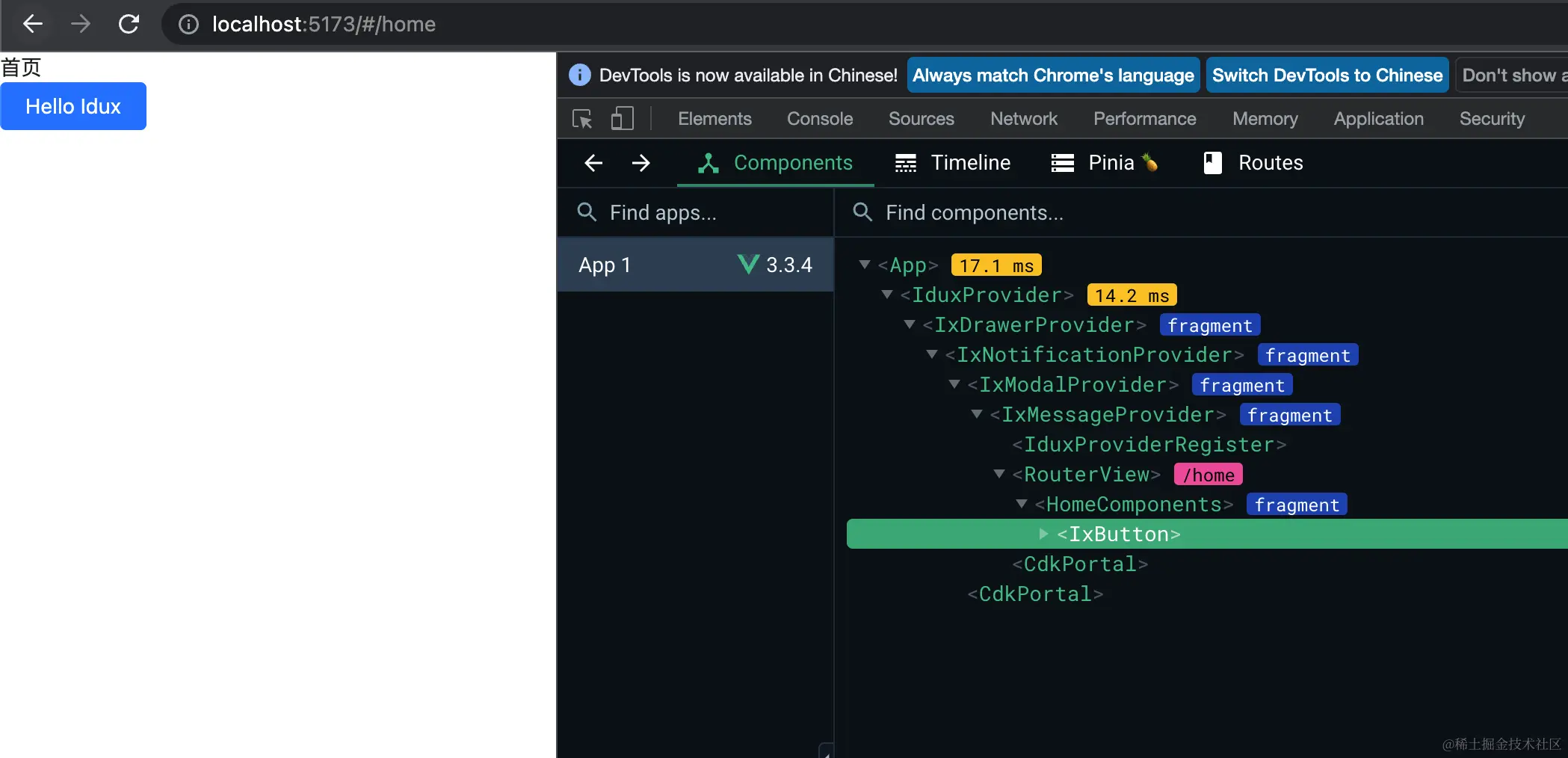Screen dimensions: 1568x758
Task: Click the browser forward arrow
Action: point(81,24)
